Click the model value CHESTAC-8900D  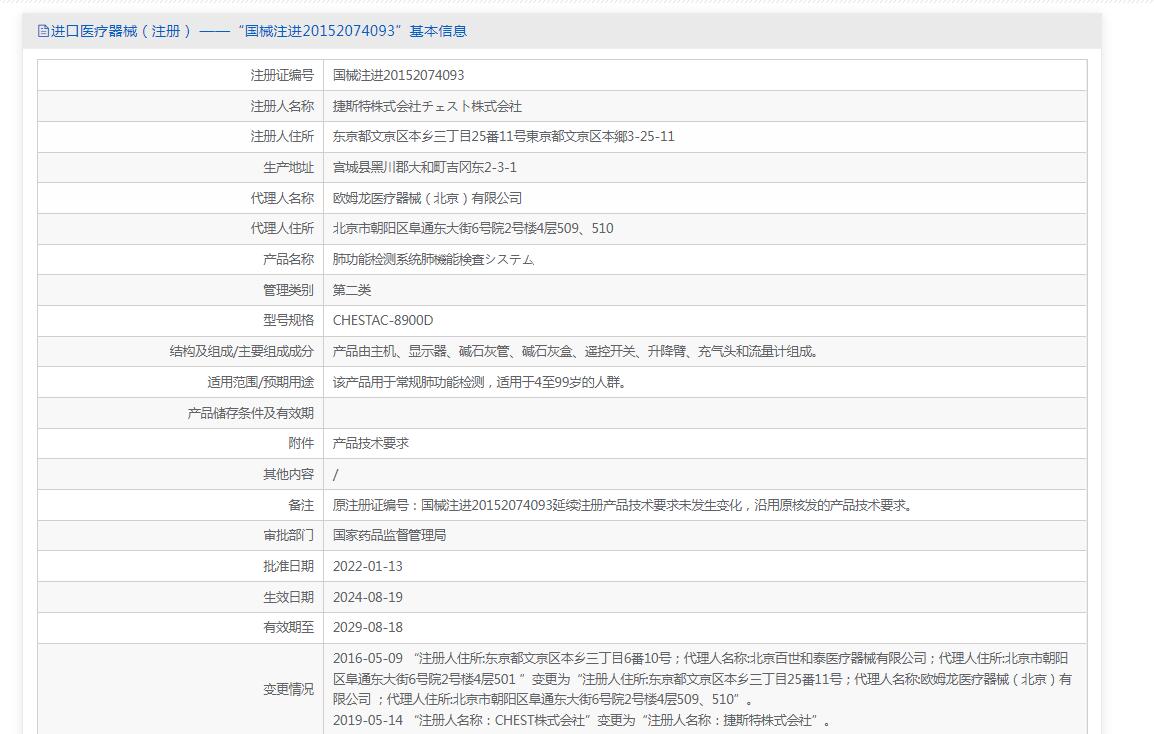(x=383, y=320)
